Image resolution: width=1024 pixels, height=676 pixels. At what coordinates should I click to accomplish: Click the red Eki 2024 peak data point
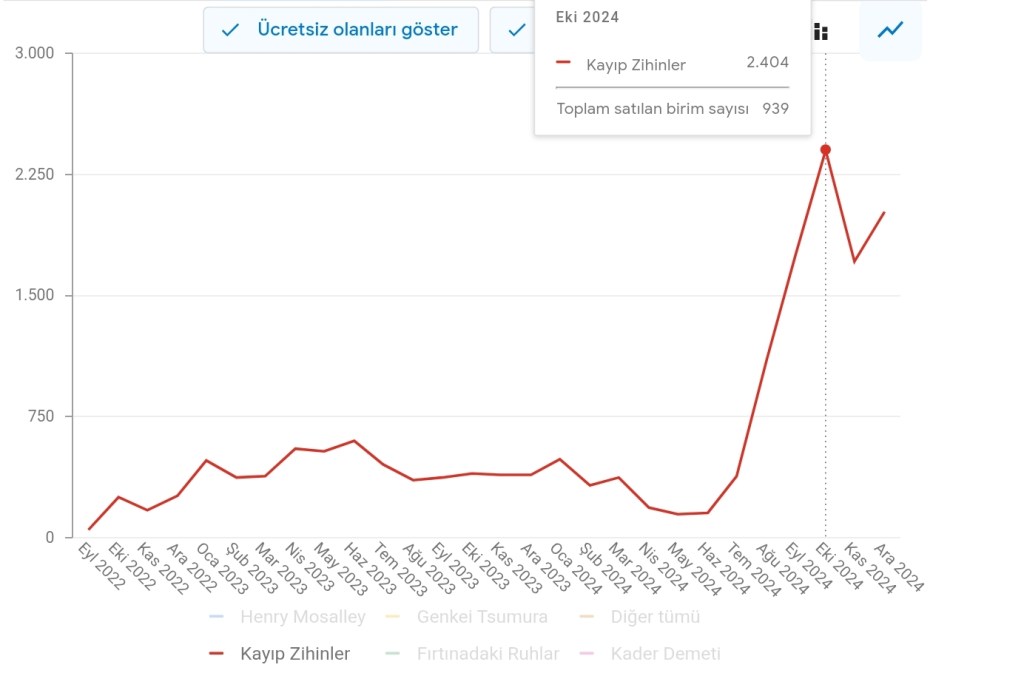(826, 150)
